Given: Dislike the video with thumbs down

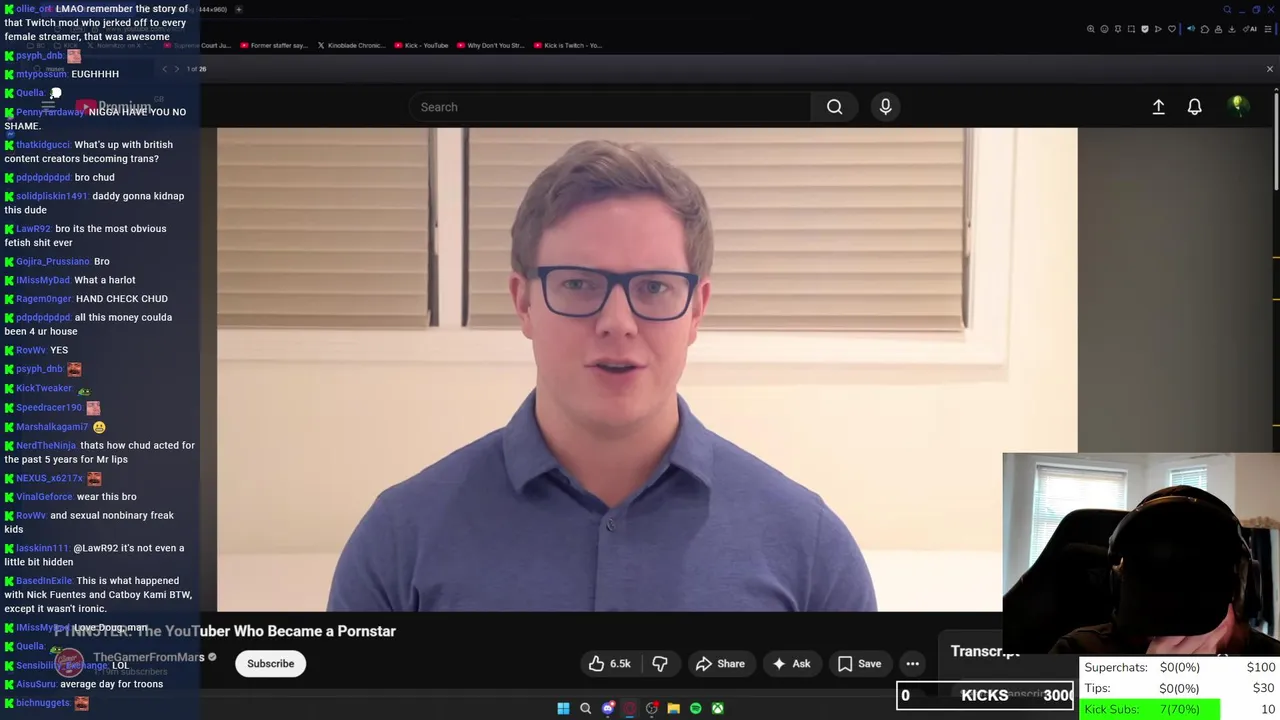Looking at the screenshot, I should (660, 663).
